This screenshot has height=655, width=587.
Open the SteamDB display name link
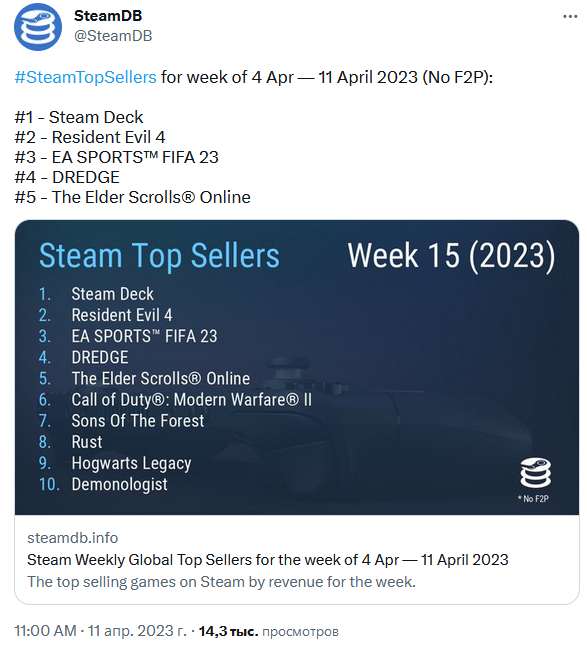108,15
